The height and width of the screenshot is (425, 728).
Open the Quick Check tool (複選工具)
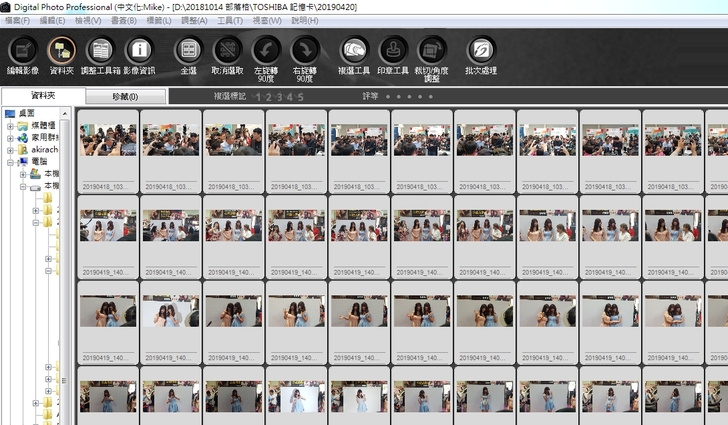354,55
